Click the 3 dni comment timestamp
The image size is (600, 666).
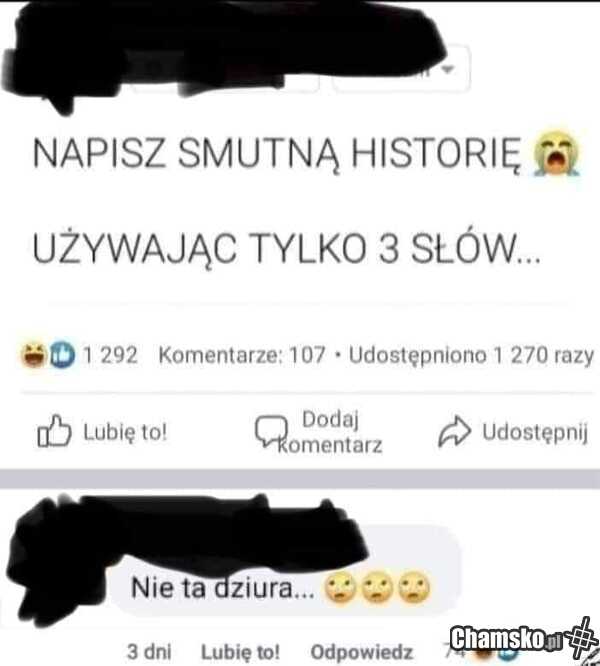(x=149, y=651)
